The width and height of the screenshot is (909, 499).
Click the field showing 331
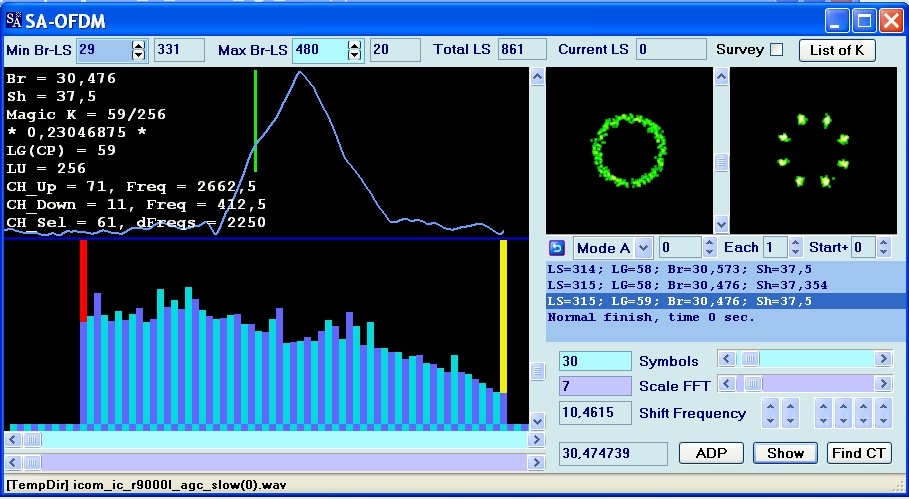coord(179,50)
